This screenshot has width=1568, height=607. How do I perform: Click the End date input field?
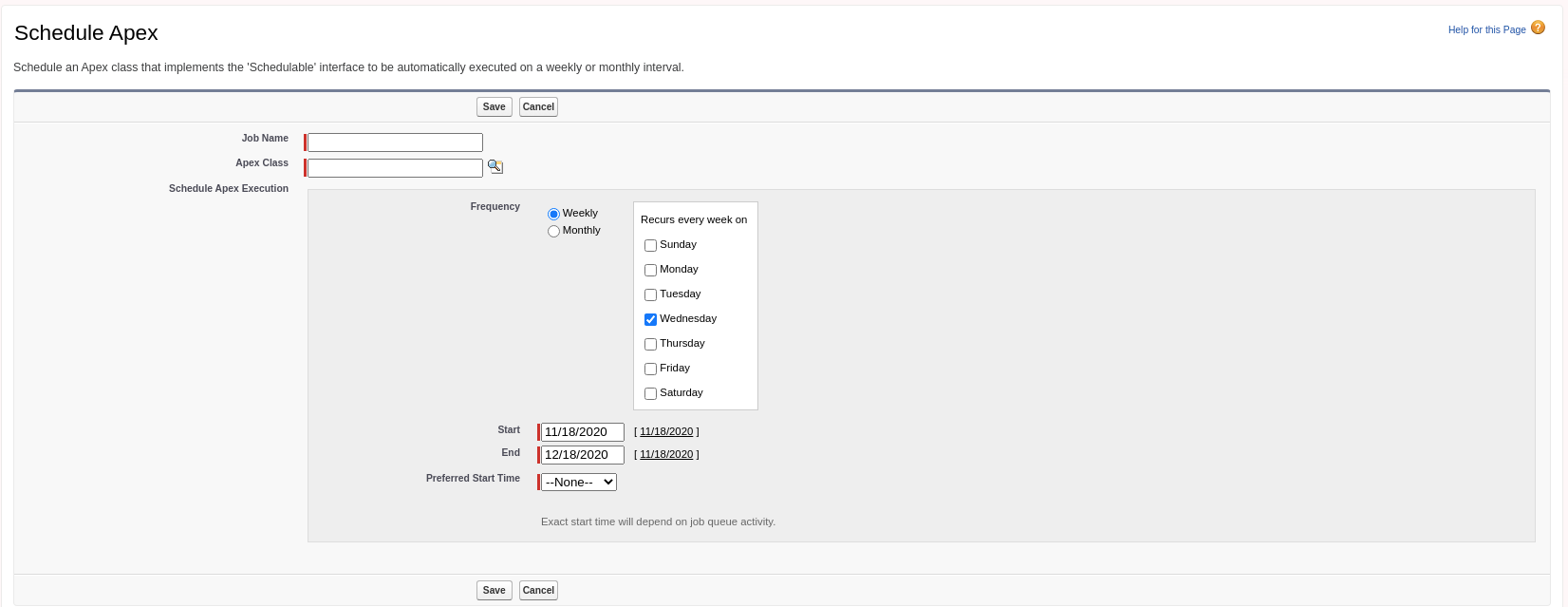pyautogui.click(x=583, y=455)
